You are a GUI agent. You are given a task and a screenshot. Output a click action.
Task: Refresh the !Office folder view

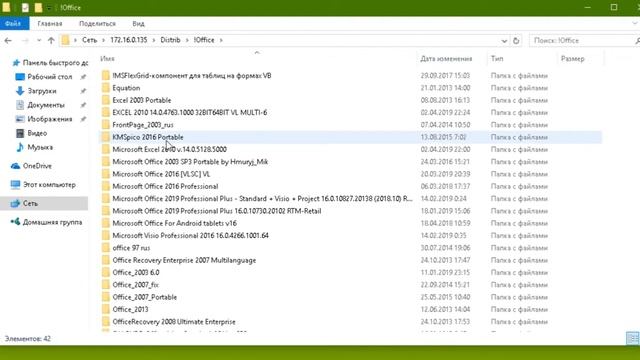[x=516, y=40]
